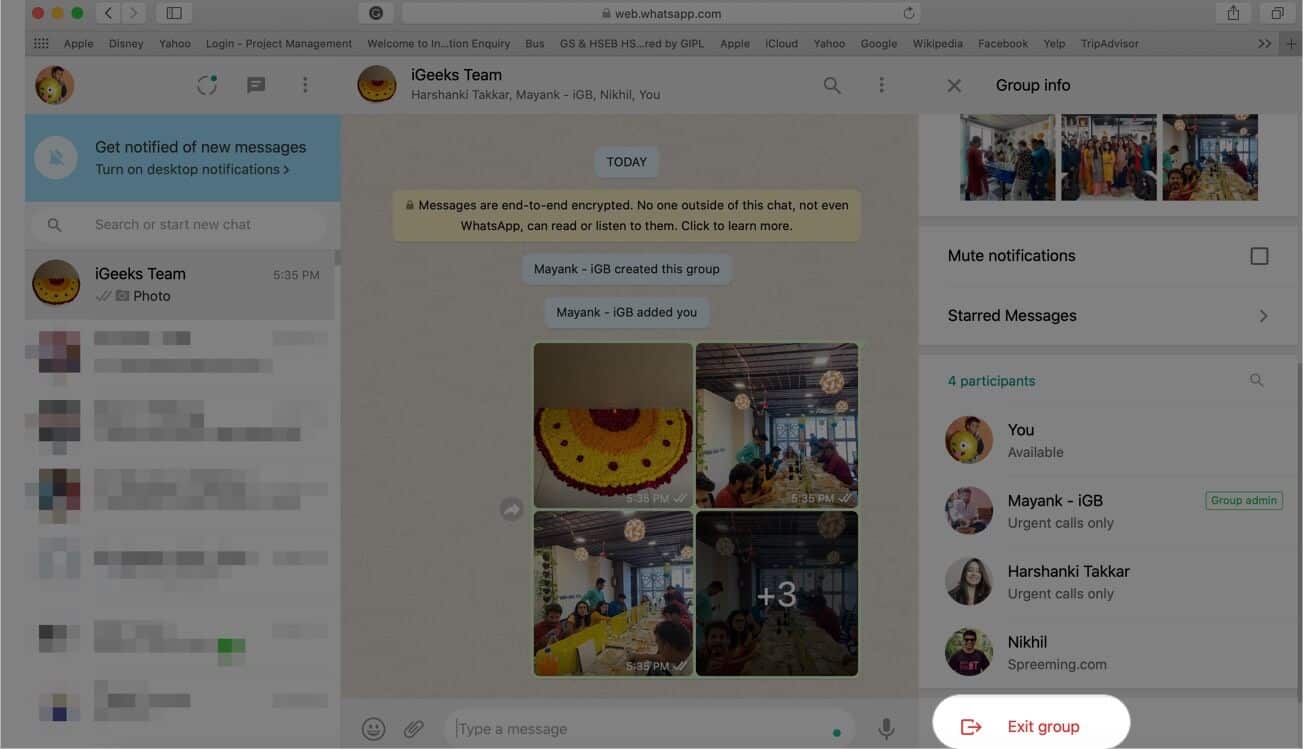
Task: Open a new Safari tab with plus
Action: [1291, 44]
